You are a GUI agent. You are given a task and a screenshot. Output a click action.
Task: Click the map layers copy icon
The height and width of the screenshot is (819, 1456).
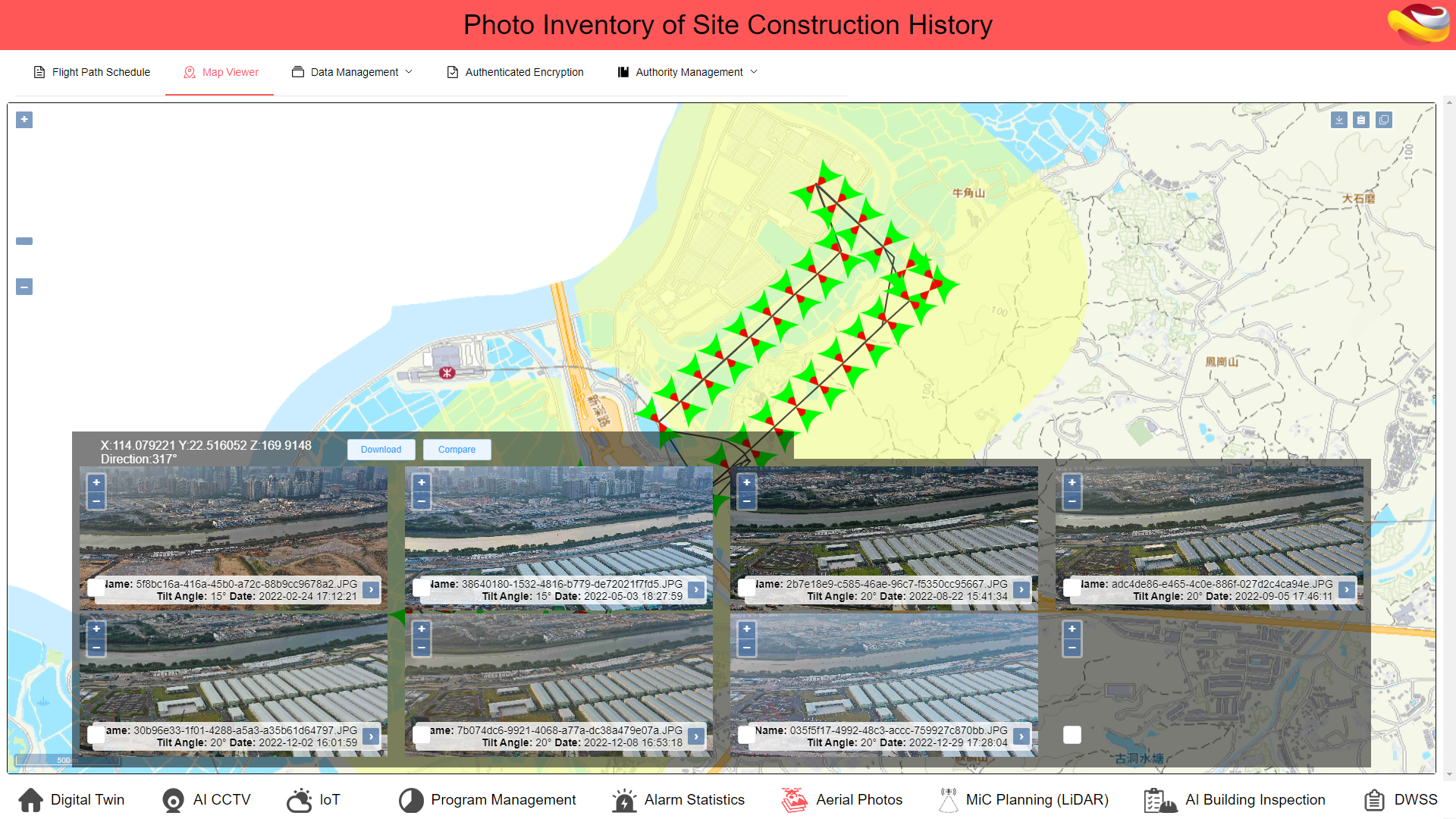[1384, 120]
